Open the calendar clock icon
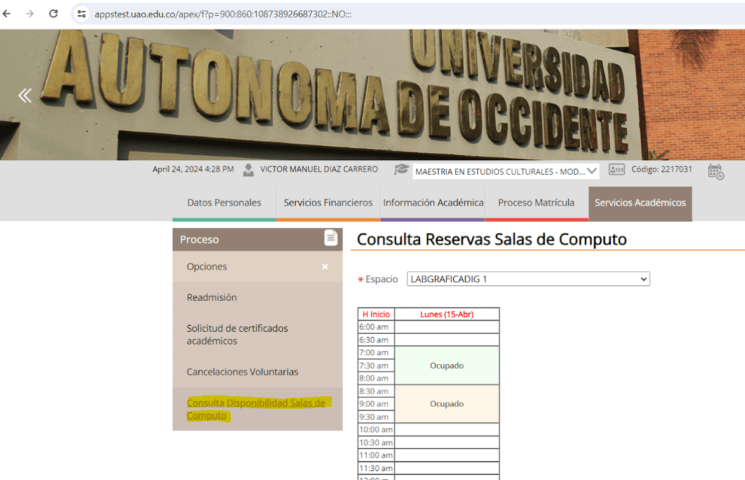The height and width of the screenshot is (480, 745). coord(716,171)
